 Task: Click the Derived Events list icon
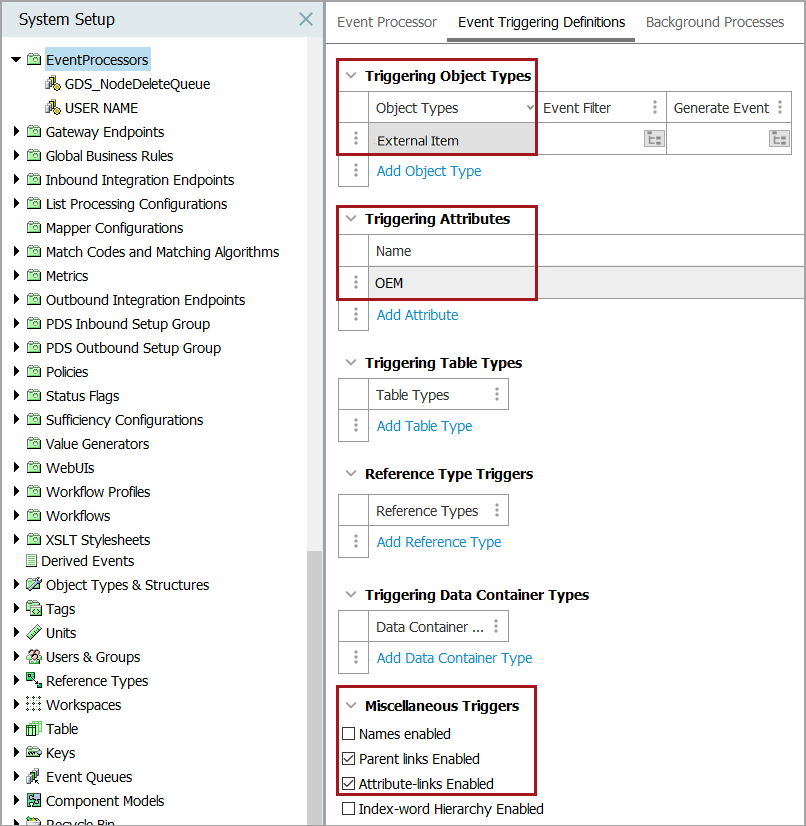coord(32,561)
